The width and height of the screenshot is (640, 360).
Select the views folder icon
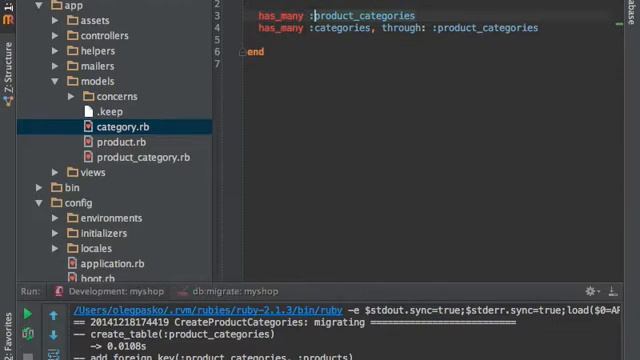pos(73,172)
